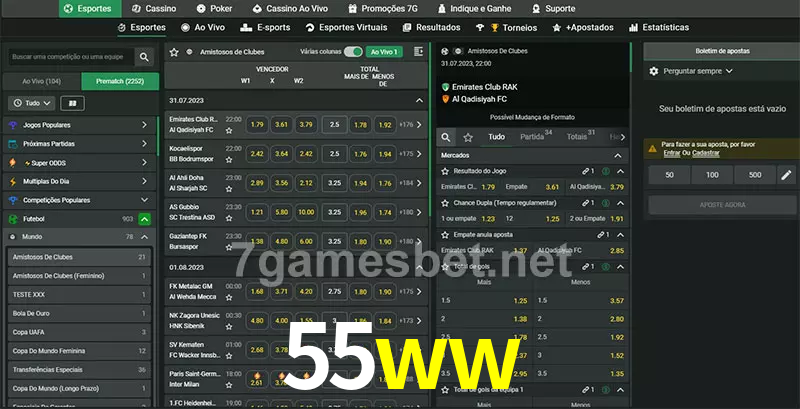
Task: Favorite the Emirates Club vs Al Qadisiyah match
Action: click(x=229, y=131)
